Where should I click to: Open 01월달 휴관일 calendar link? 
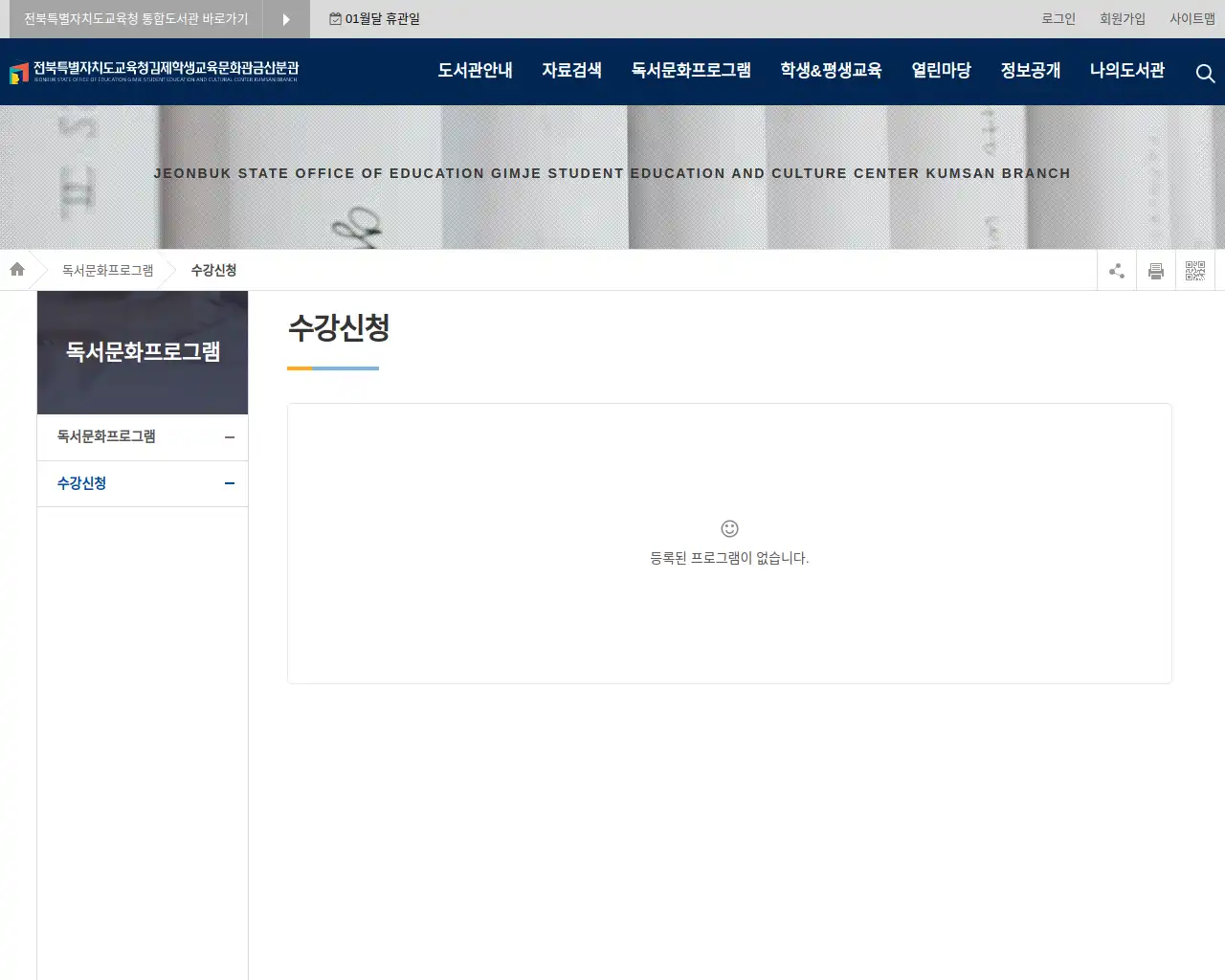(374, 18)
